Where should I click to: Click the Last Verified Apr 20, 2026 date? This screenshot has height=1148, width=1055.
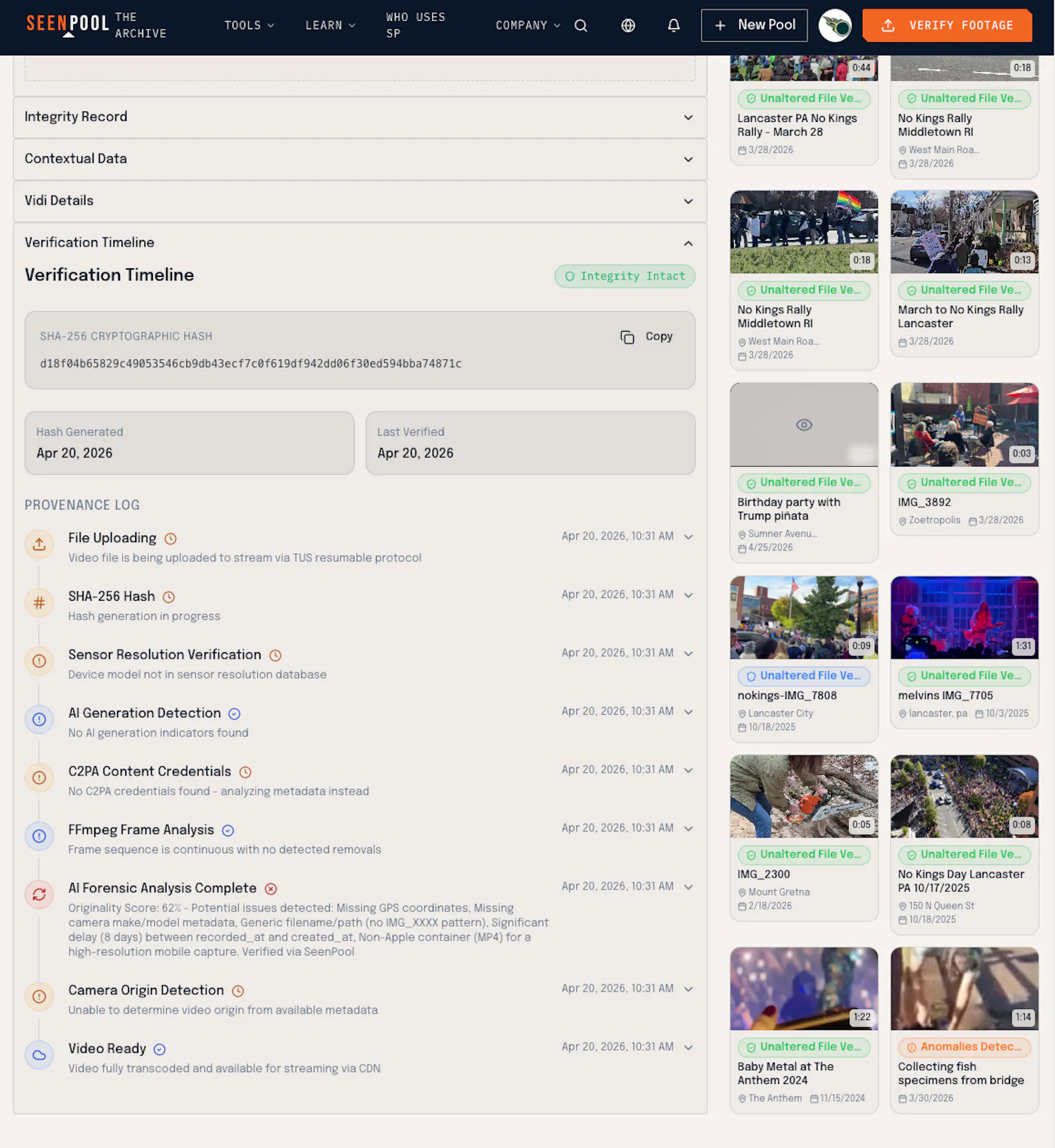pos(415,454)
